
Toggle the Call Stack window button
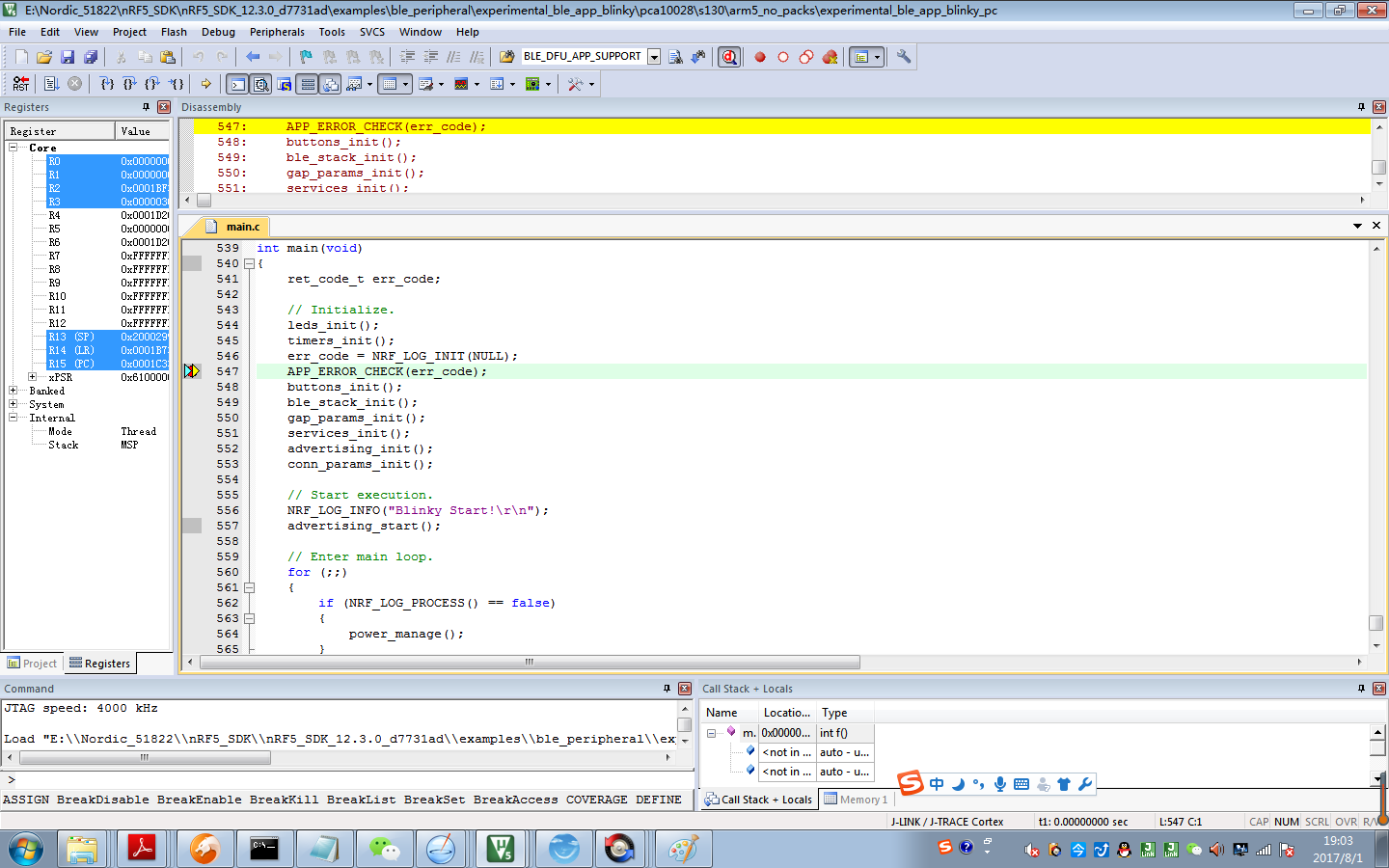tap(331, 84)
